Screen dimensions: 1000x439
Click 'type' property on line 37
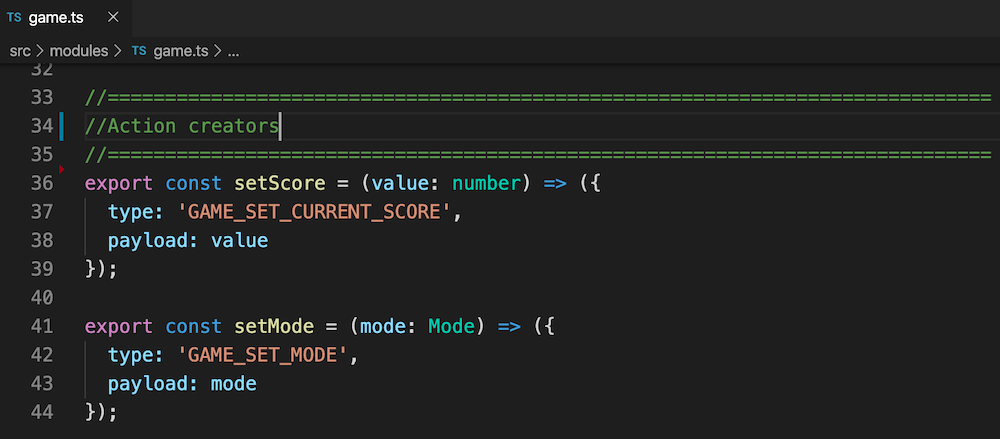(x=131, y=212)
